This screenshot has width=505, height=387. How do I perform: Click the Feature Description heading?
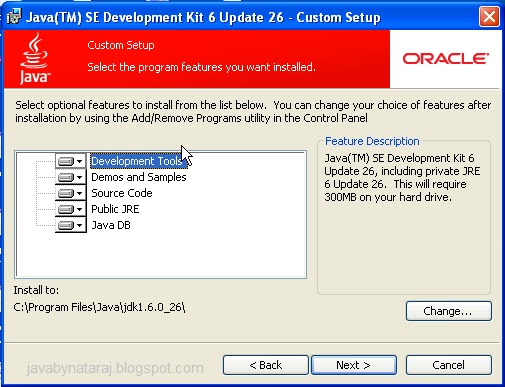point(372,141)
